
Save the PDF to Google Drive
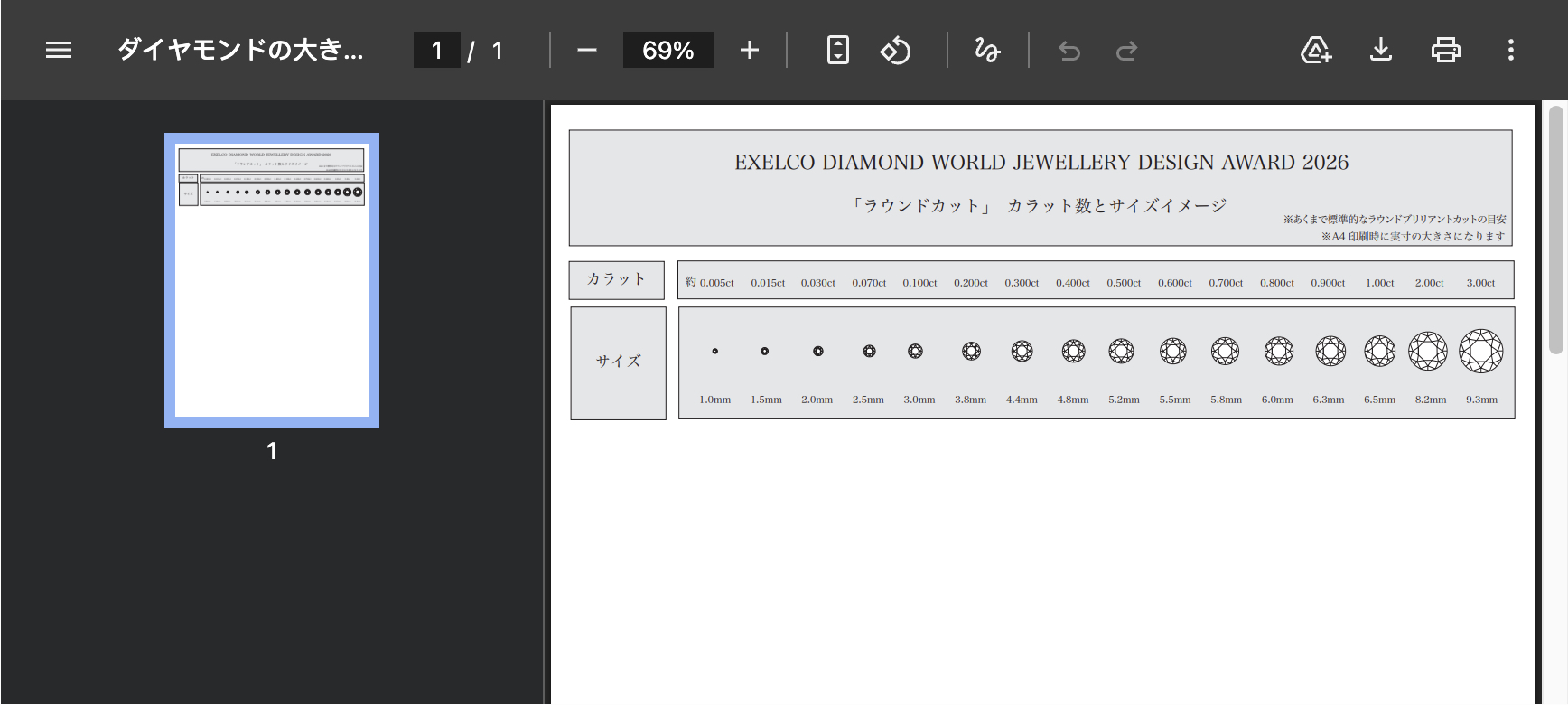coord(1316,50)
